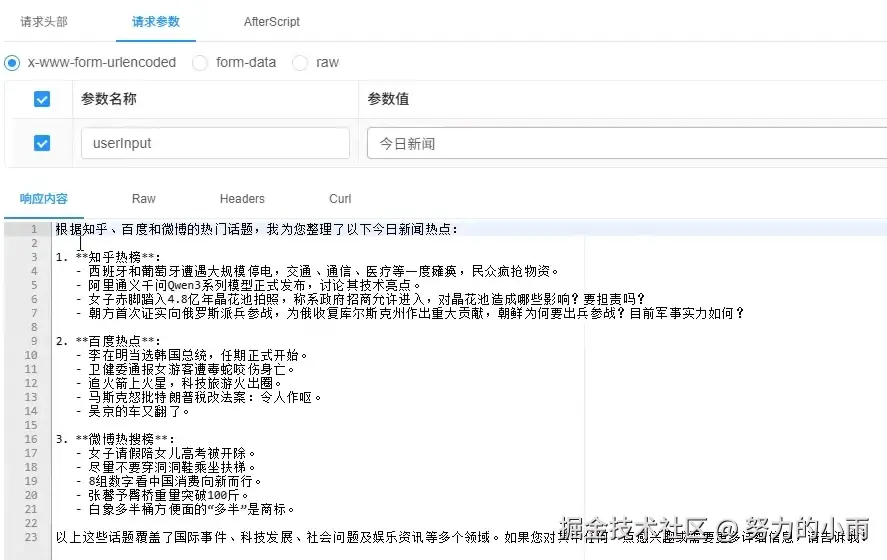Switch to the 请求头部 tab
Screen dimensions: 887x560
[x=44, y=21]
